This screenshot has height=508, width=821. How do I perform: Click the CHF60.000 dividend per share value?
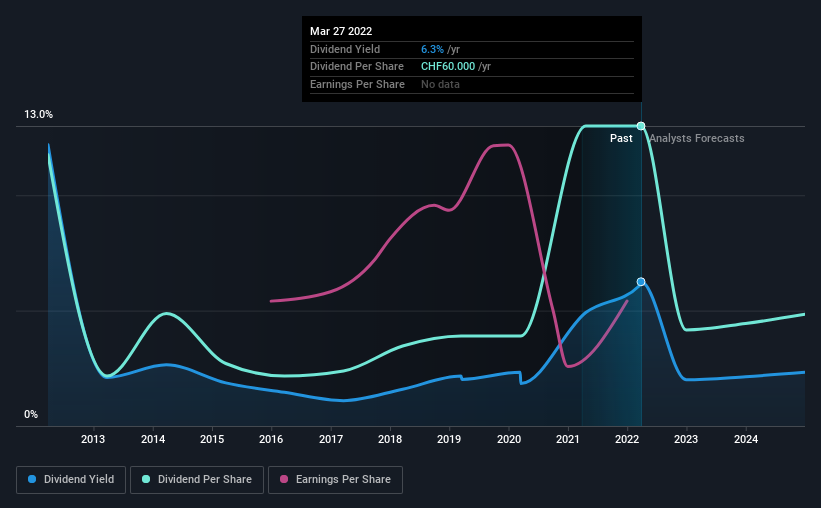[x=448, y=67]
